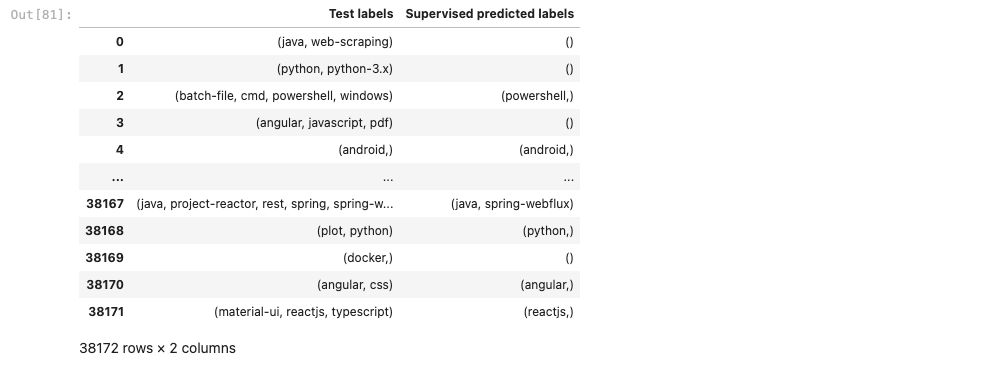Select the 'Supervised predicted labels' column header
The width and height of the screenshot is (990, 374).
click(x=489, y=14)
